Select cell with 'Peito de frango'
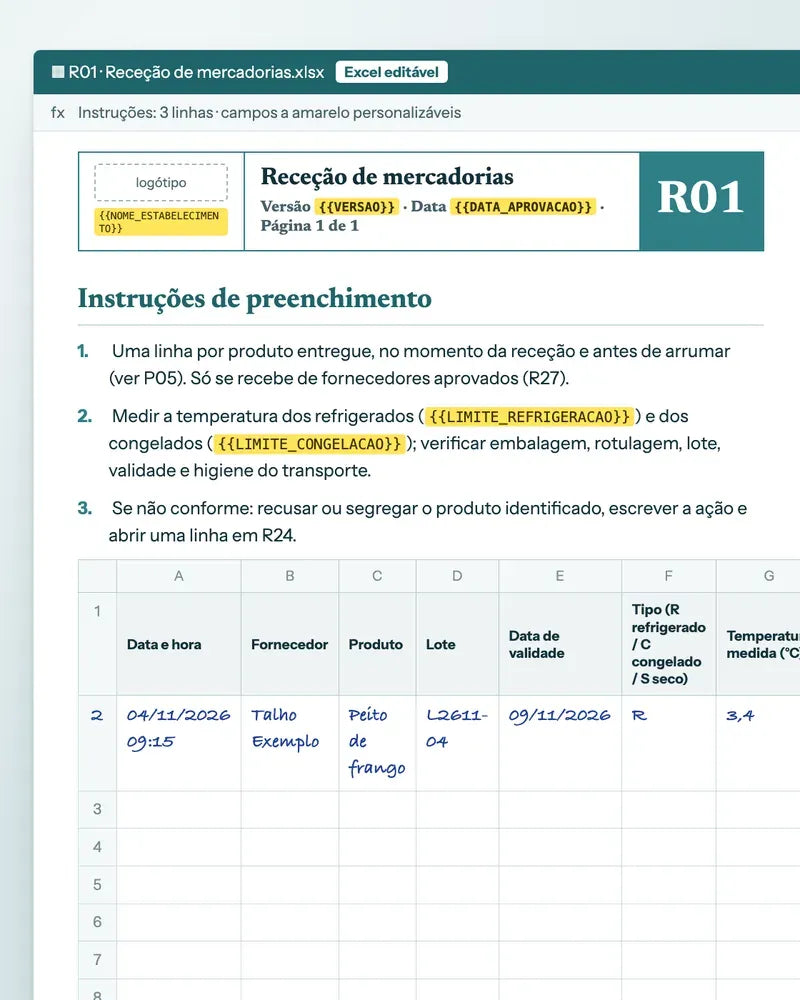 377,743
